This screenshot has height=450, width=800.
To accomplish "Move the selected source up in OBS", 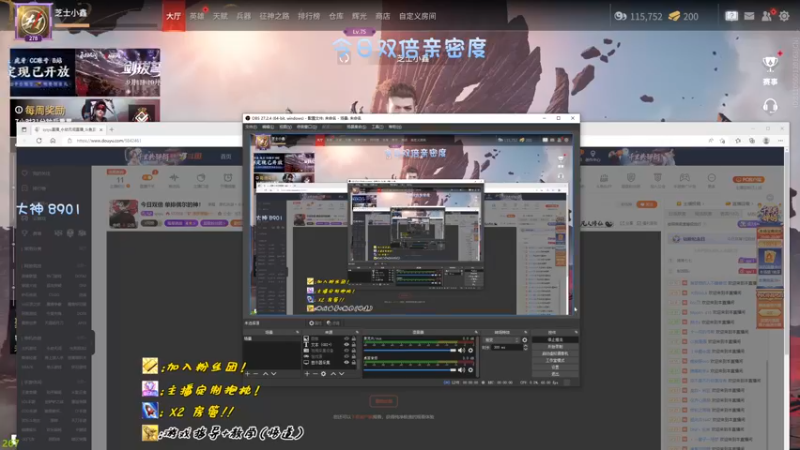I will (333, 373).
